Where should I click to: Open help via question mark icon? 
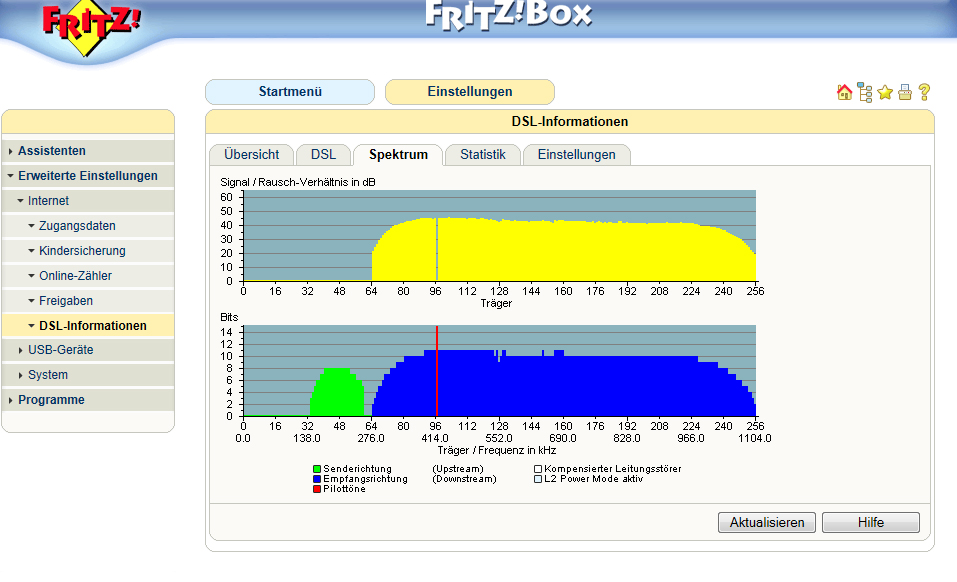point(925,92)
